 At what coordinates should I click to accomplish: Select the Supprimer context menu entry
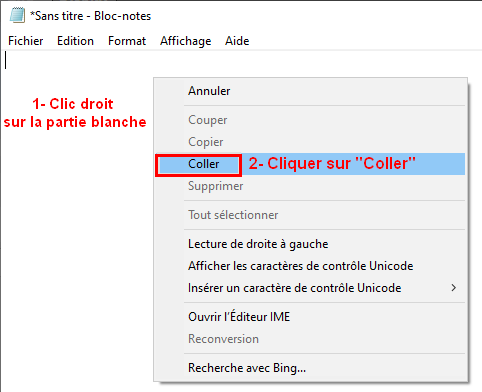pyautogui.click(x=310, y=186)
